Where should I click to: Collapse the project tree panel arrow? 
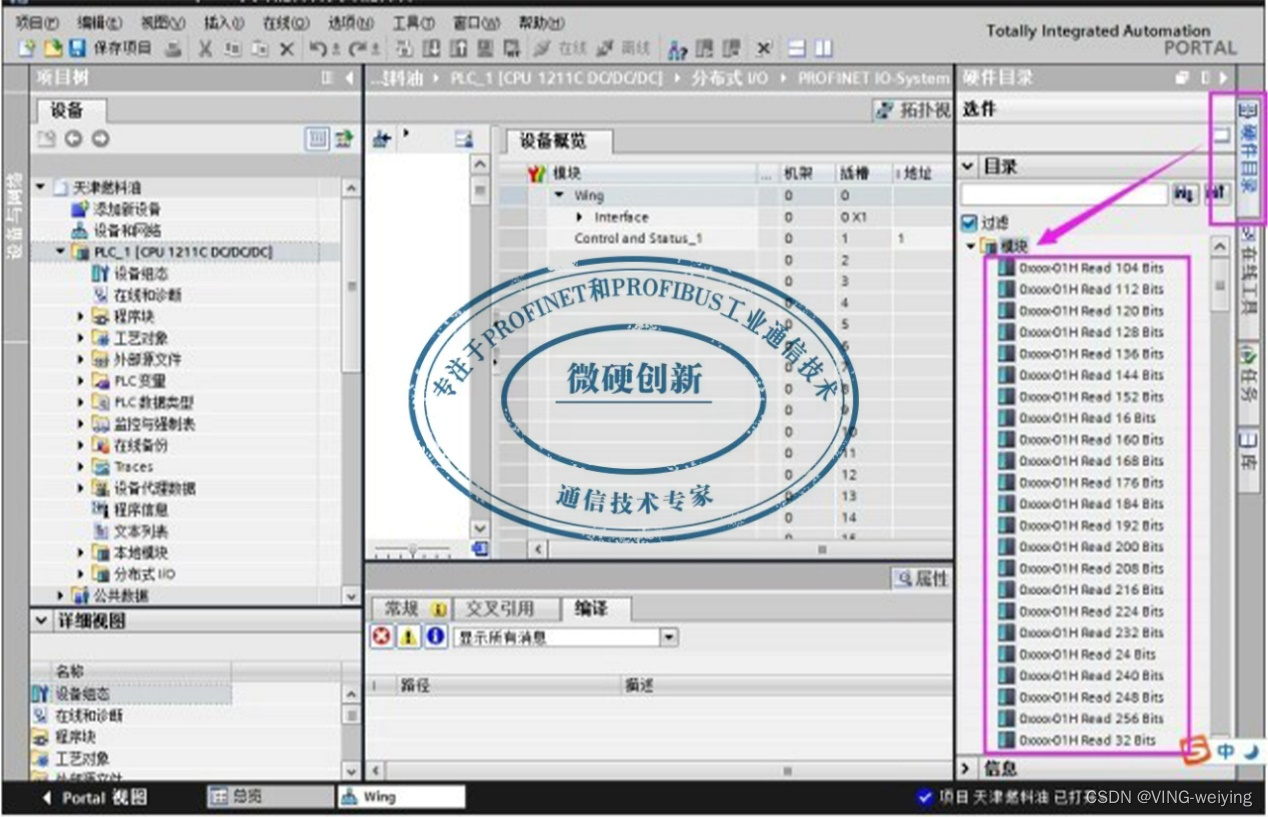pos(349,78)
